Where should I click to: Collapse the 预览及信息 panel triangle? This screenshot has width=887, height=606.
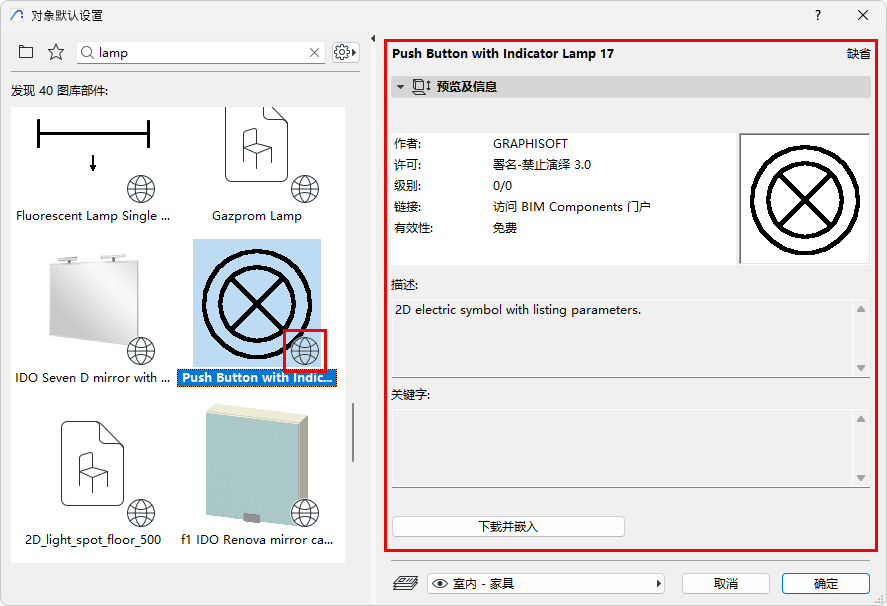401,87
